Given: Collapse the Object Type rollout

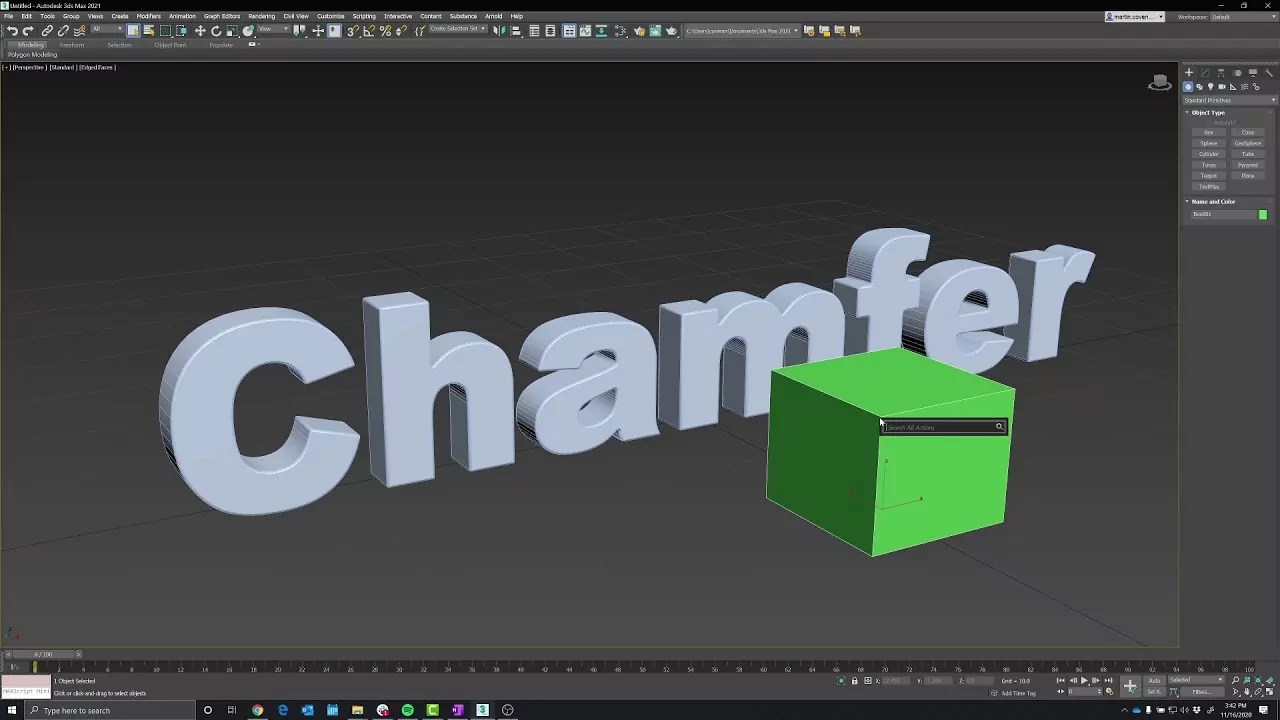Looking at the screenshot, I should tap(1208, 112).
